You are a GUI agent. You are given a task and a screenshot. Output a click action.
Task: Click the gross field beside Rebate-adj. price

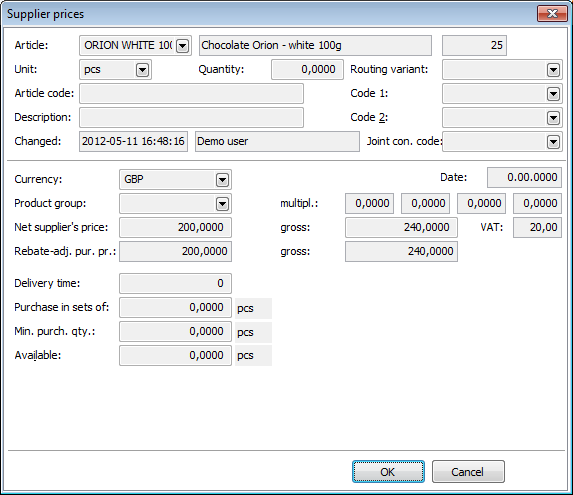tap(401, 252)
